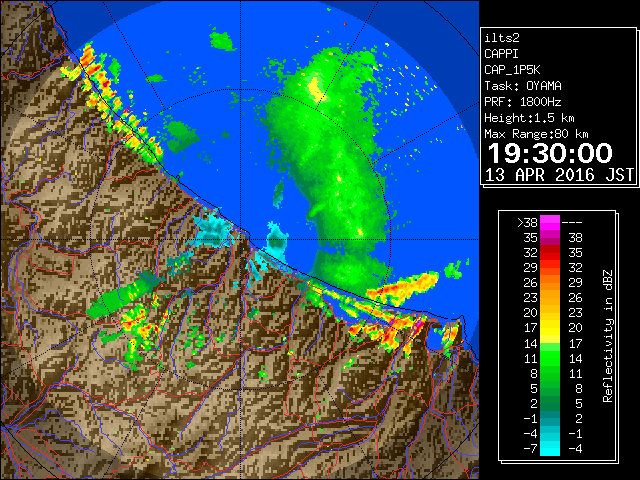The image size is (640, 480).
Task: Click the orange 26–29 dBZ legend swatch
Action: 550,282
